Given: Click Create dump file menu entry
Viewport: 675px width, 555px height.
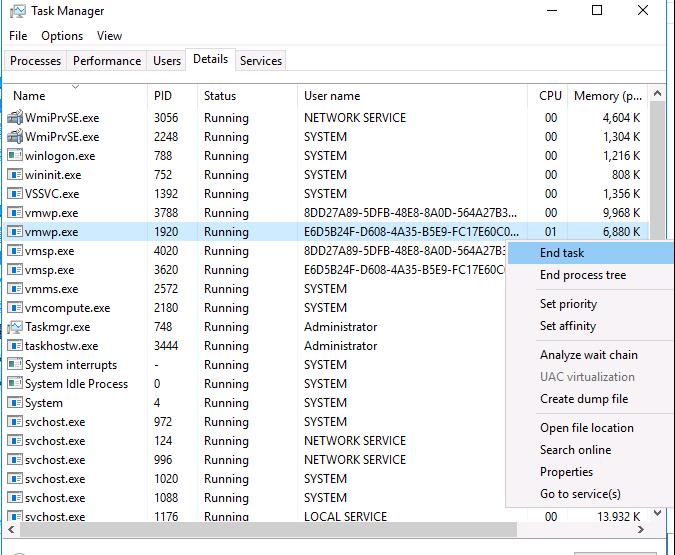Looking at the screenshot, I should [x=584, y=399].
